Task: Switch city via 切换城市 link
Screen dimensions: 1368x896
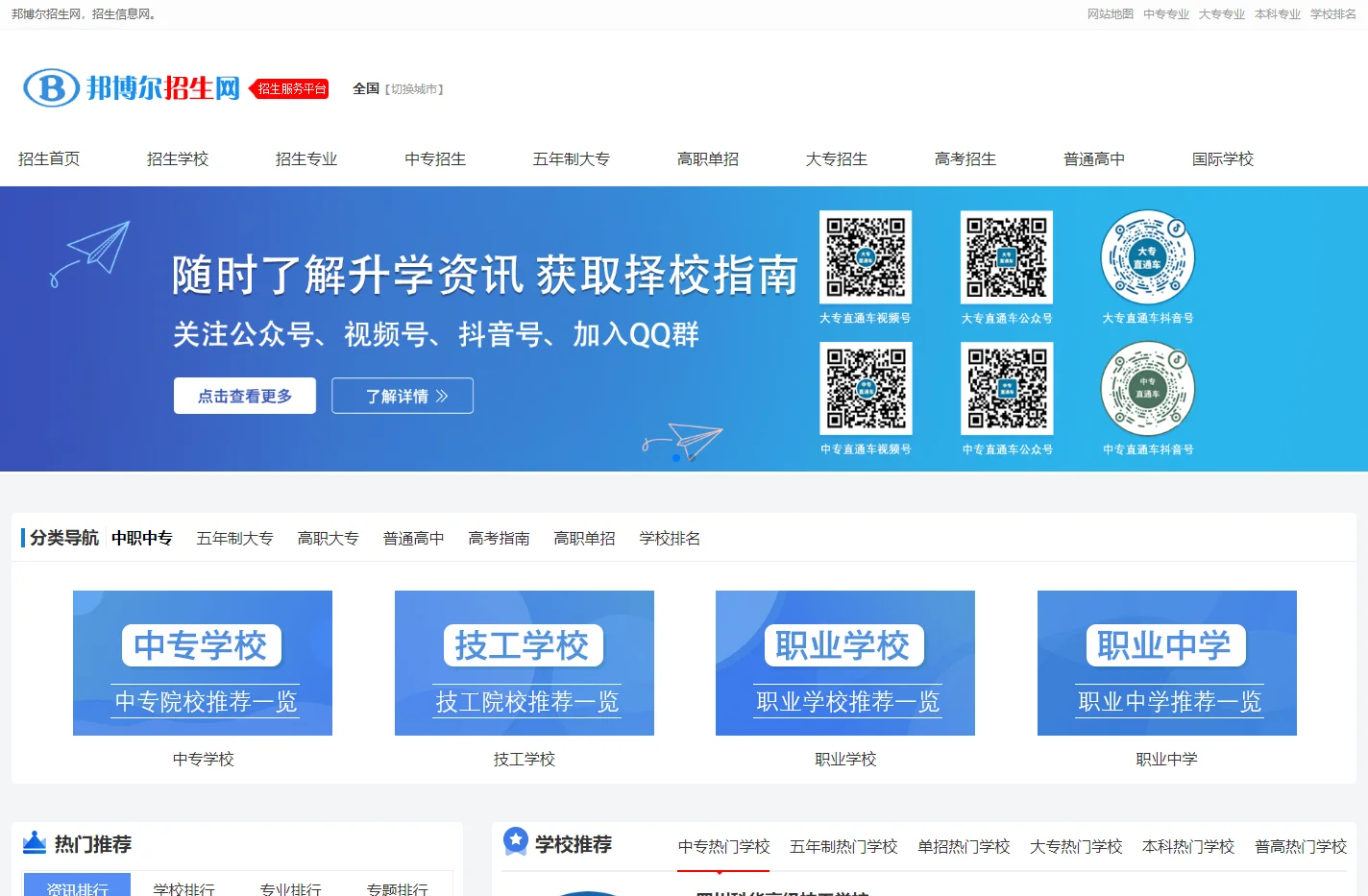Action: [414, 89]
